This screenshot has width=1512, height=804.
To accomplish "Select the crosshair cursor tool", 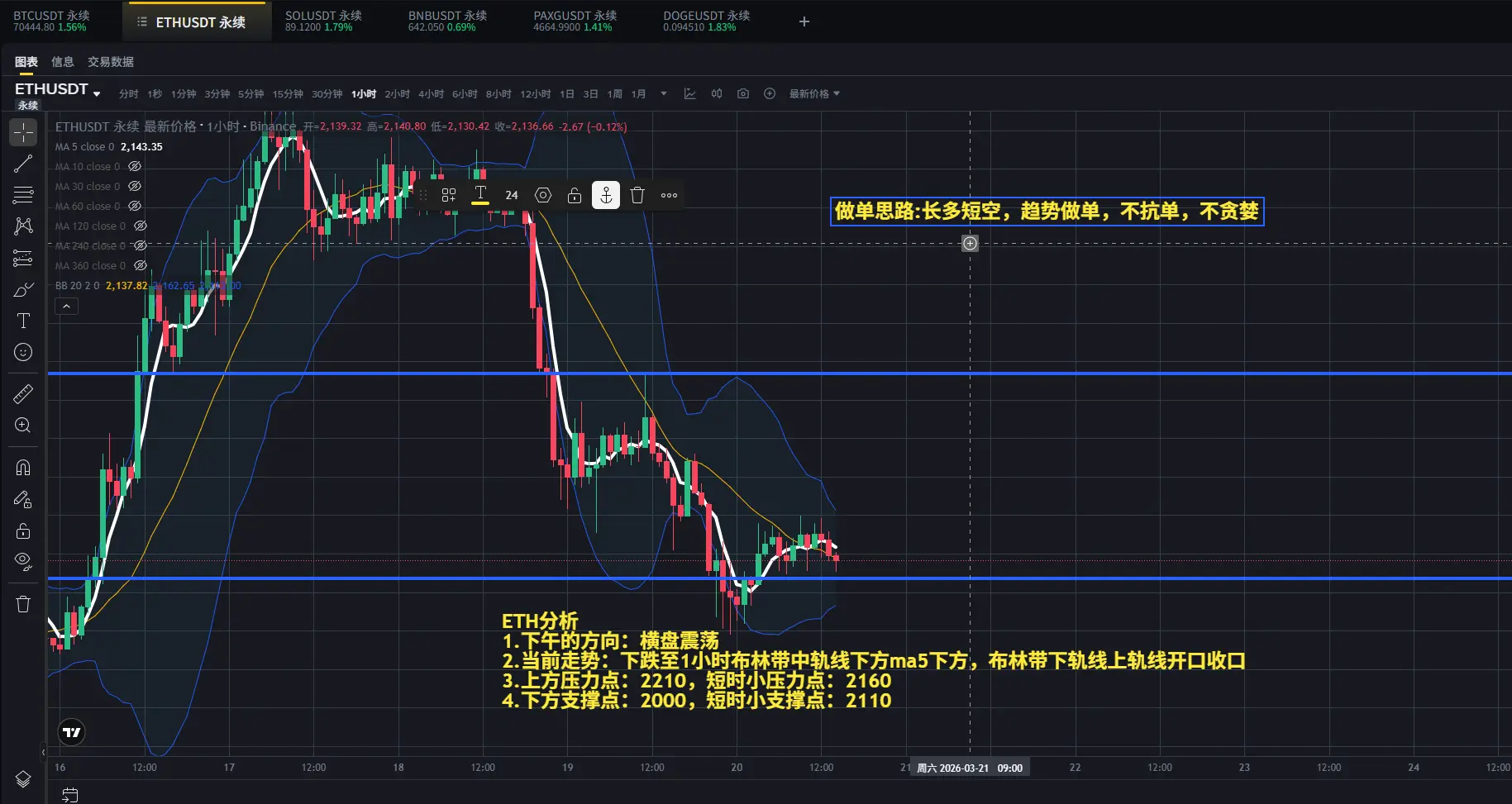I will pos(23,132).
